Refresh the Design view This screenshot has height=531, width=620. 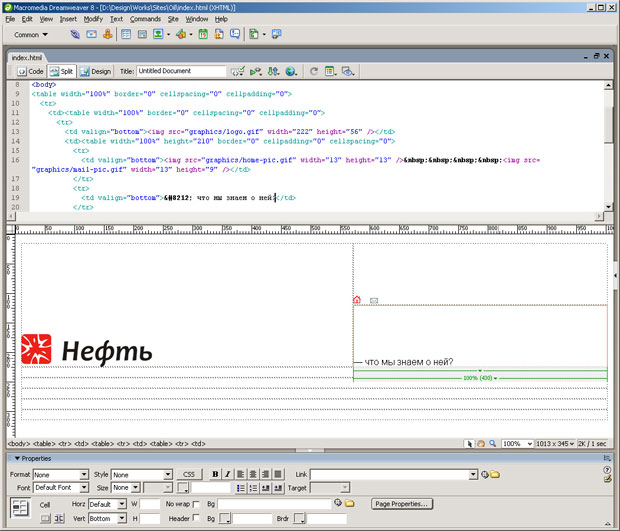pos(314,72)
